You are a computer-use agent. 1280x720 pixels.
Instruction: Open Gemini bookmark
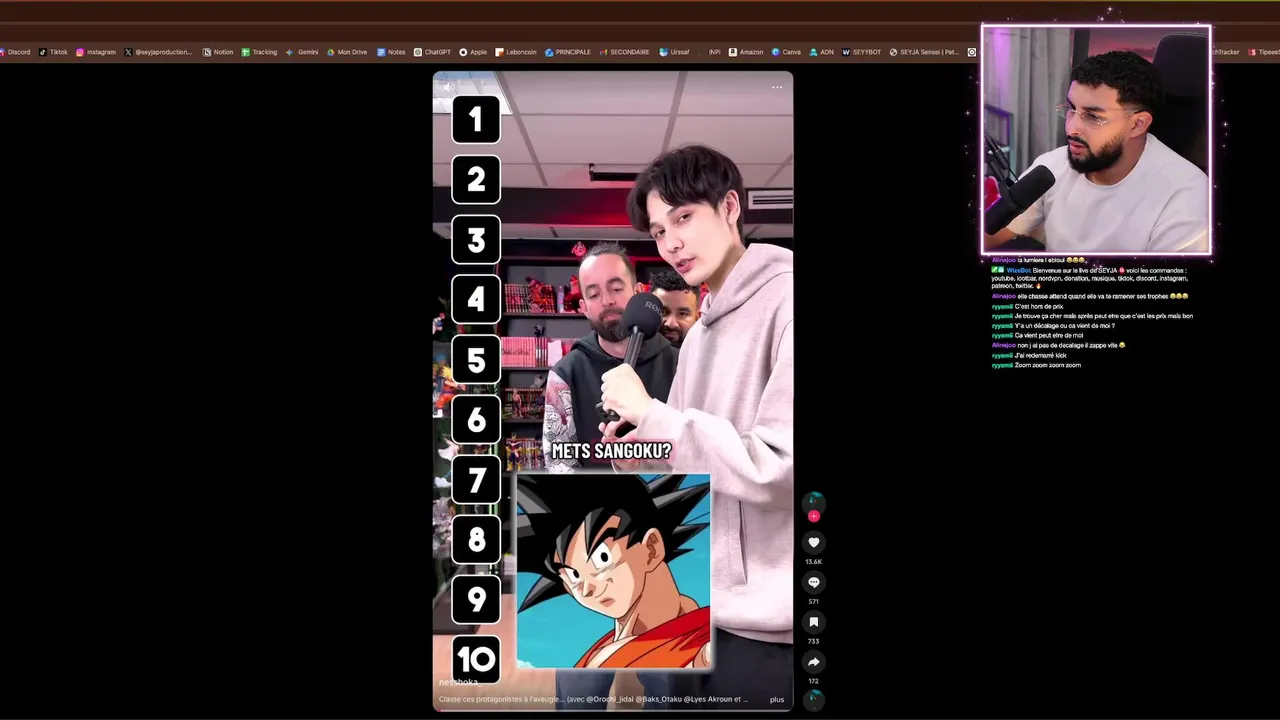pos(302,52)
